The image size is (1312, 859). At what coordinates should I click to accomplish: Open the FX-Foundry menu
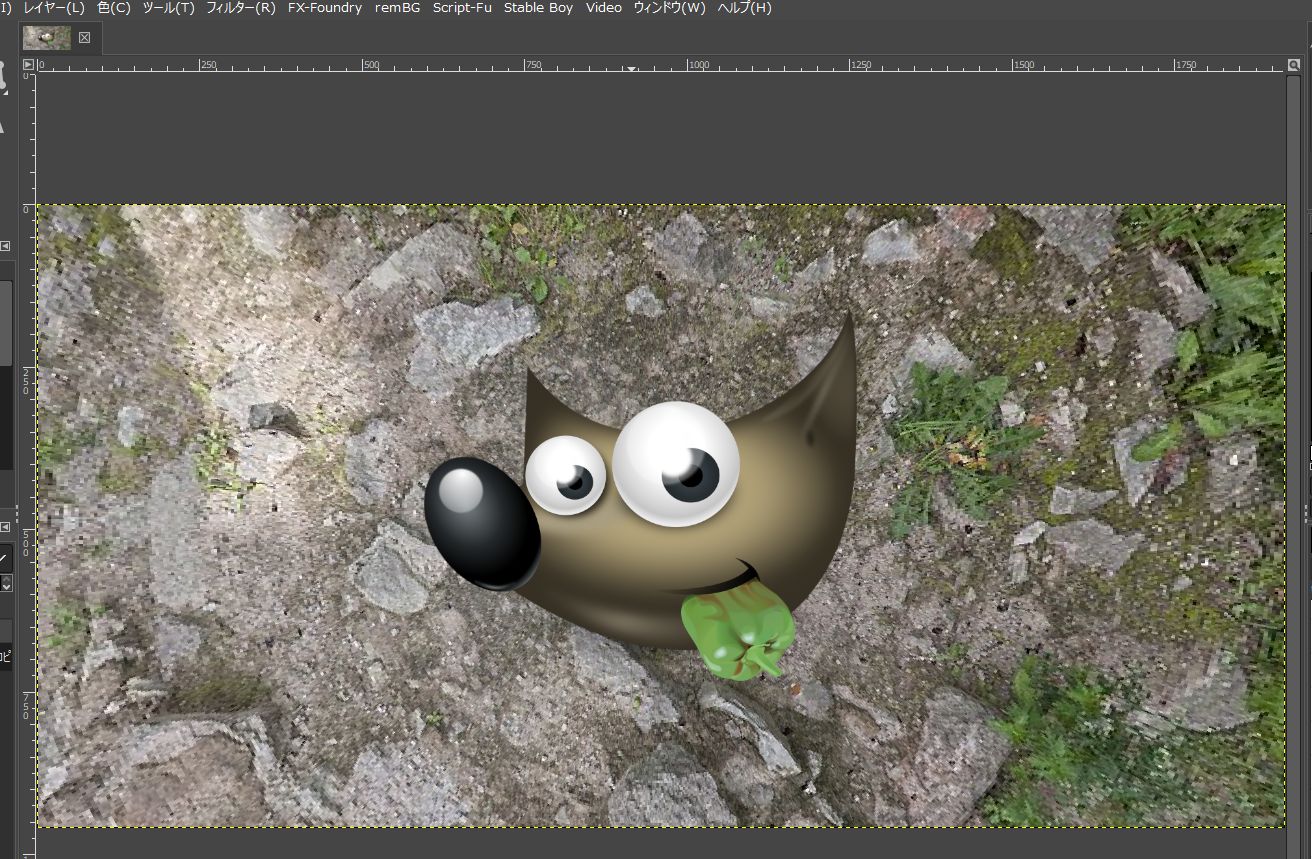click(x=324, y=8)
